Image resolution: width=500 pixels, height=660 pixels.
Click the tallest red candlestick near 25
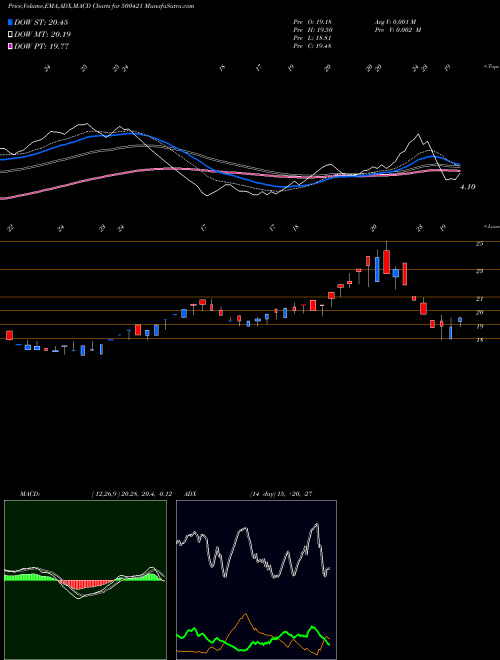tap(386, 262)
